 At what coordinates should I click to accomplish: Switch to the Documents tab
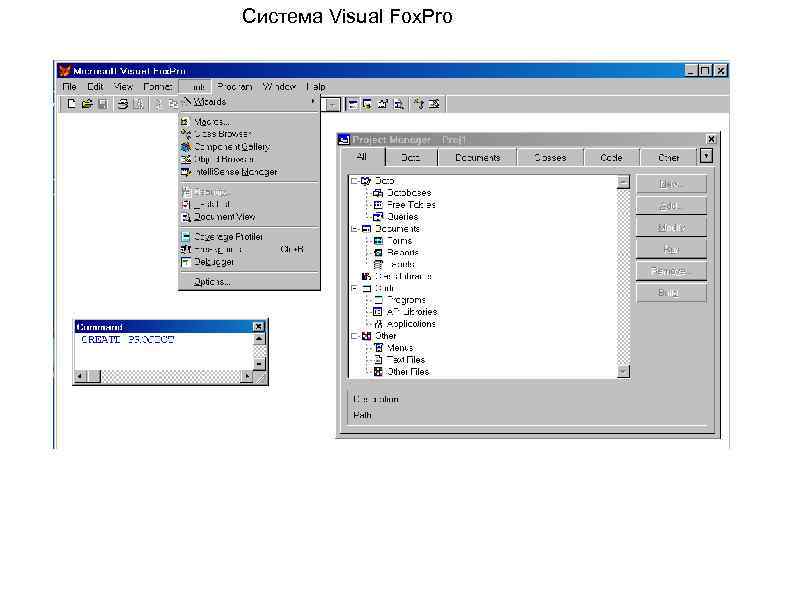(x=478, y=157)
